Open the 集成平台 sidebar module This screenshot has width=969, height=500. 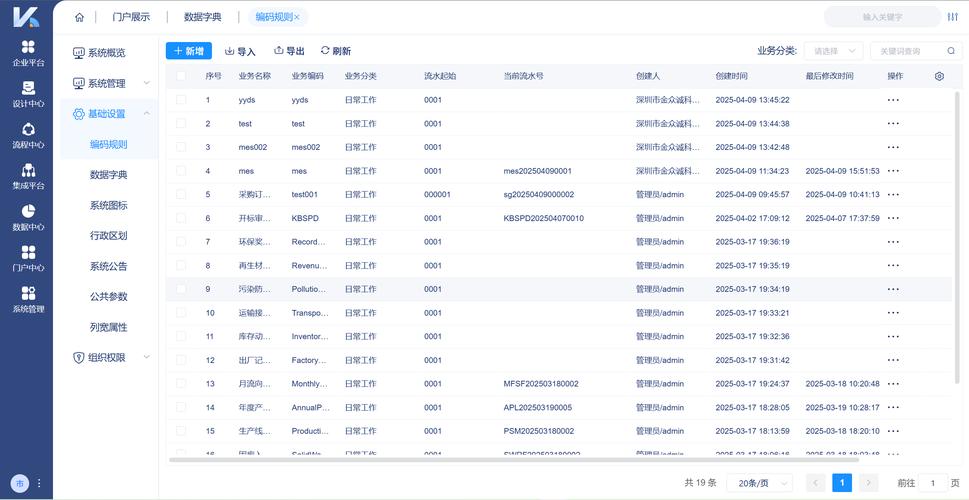point(28,177)
